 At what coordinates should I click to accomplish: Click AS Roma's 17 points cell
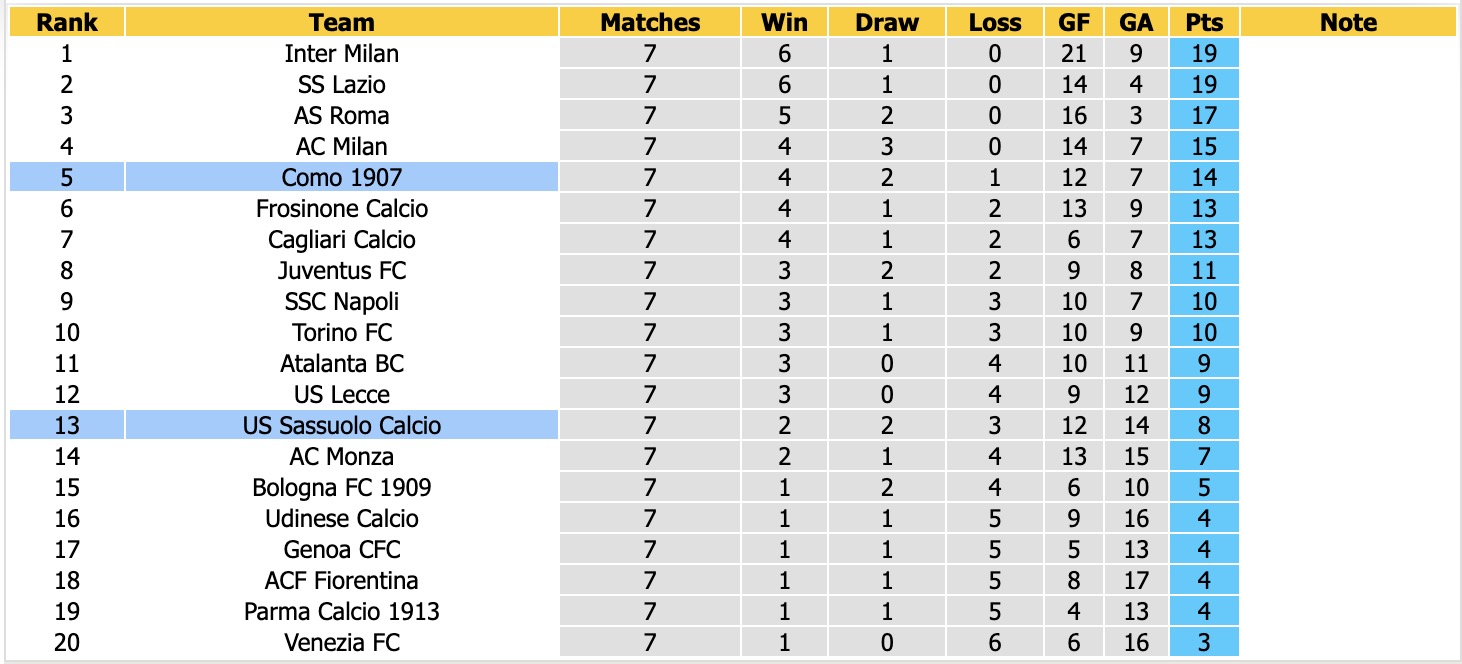pyautogui.click(x=1204, y=115)
